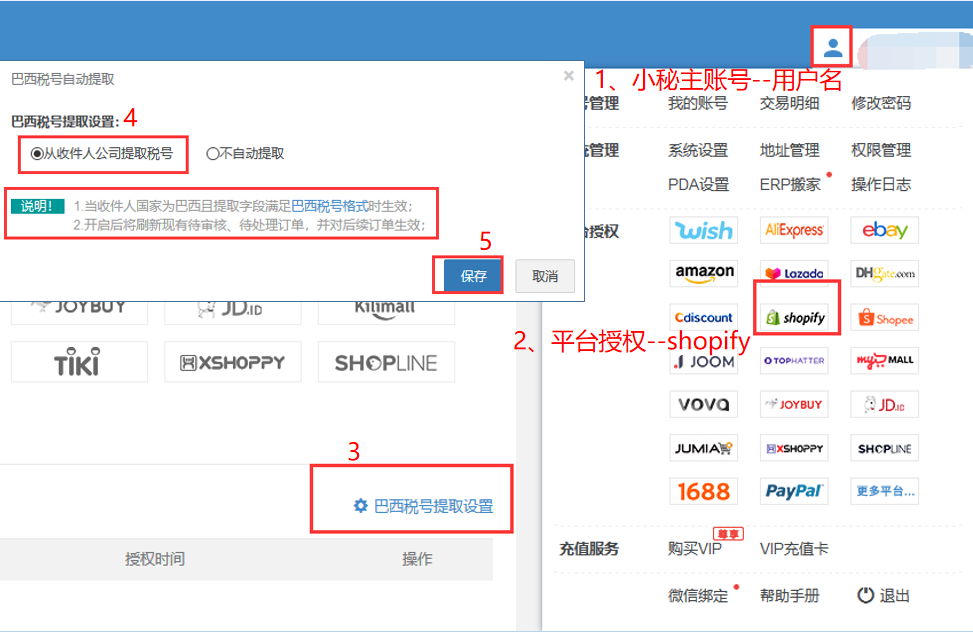Image resolution: width=973 pixels, height=632 pixels.
Task: Select the PayPal platform logo
Action: click(794, 492)
